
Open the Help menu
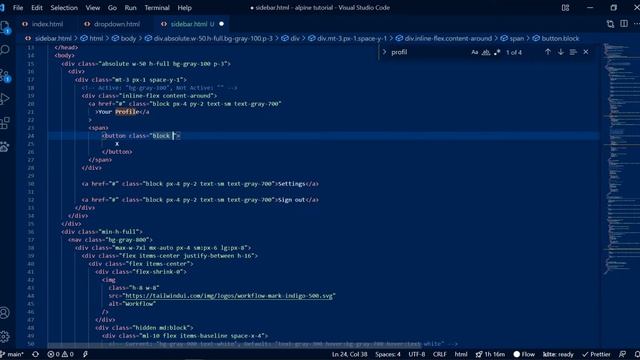pos(184,8)
